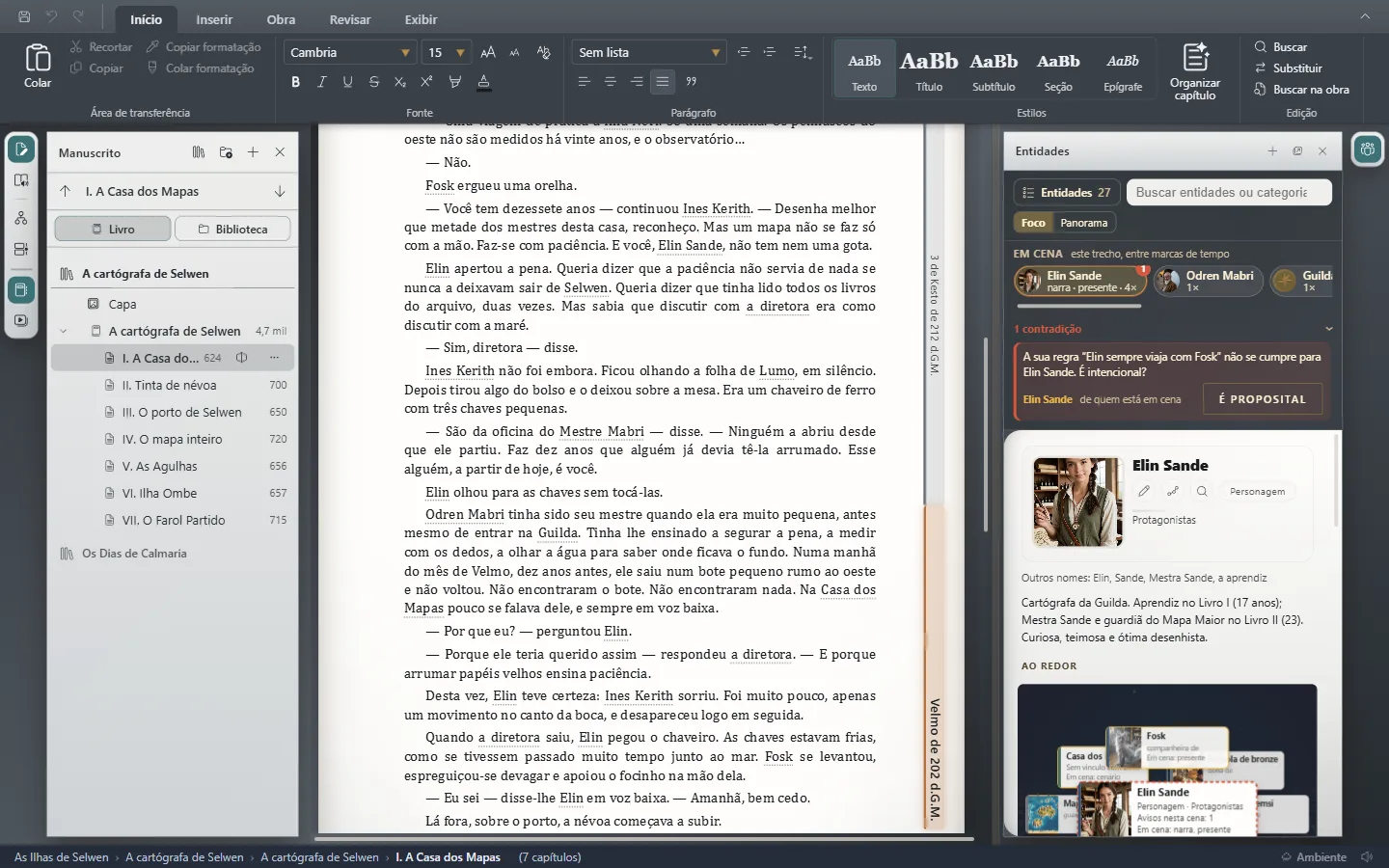The width and height of the screenshot is (1389, 868).
Task: Open the Sem lista list-style dropdown
Action: (x=649, y=53)
